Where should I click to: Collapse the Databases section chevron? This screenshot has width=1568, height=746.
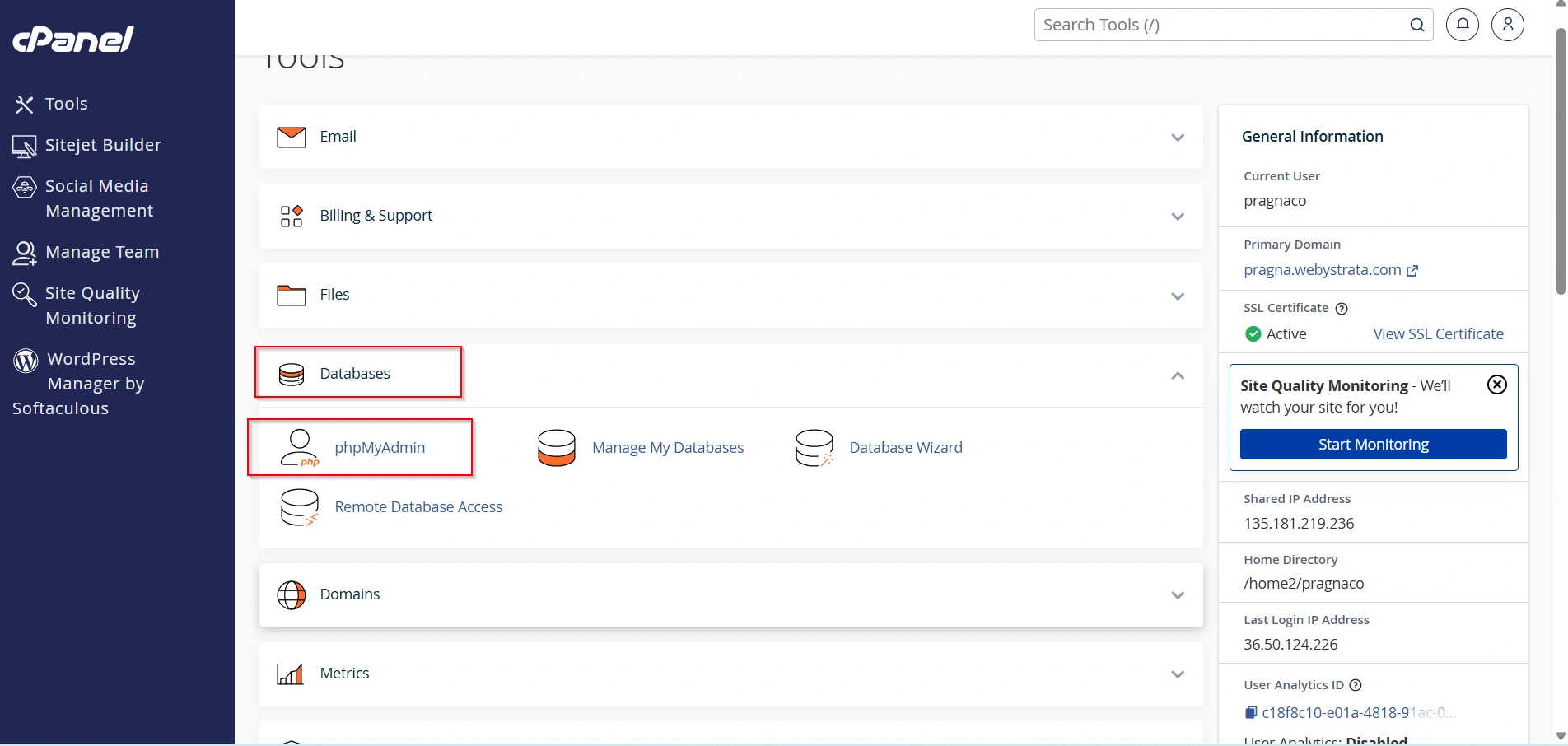click(1178, 375)
